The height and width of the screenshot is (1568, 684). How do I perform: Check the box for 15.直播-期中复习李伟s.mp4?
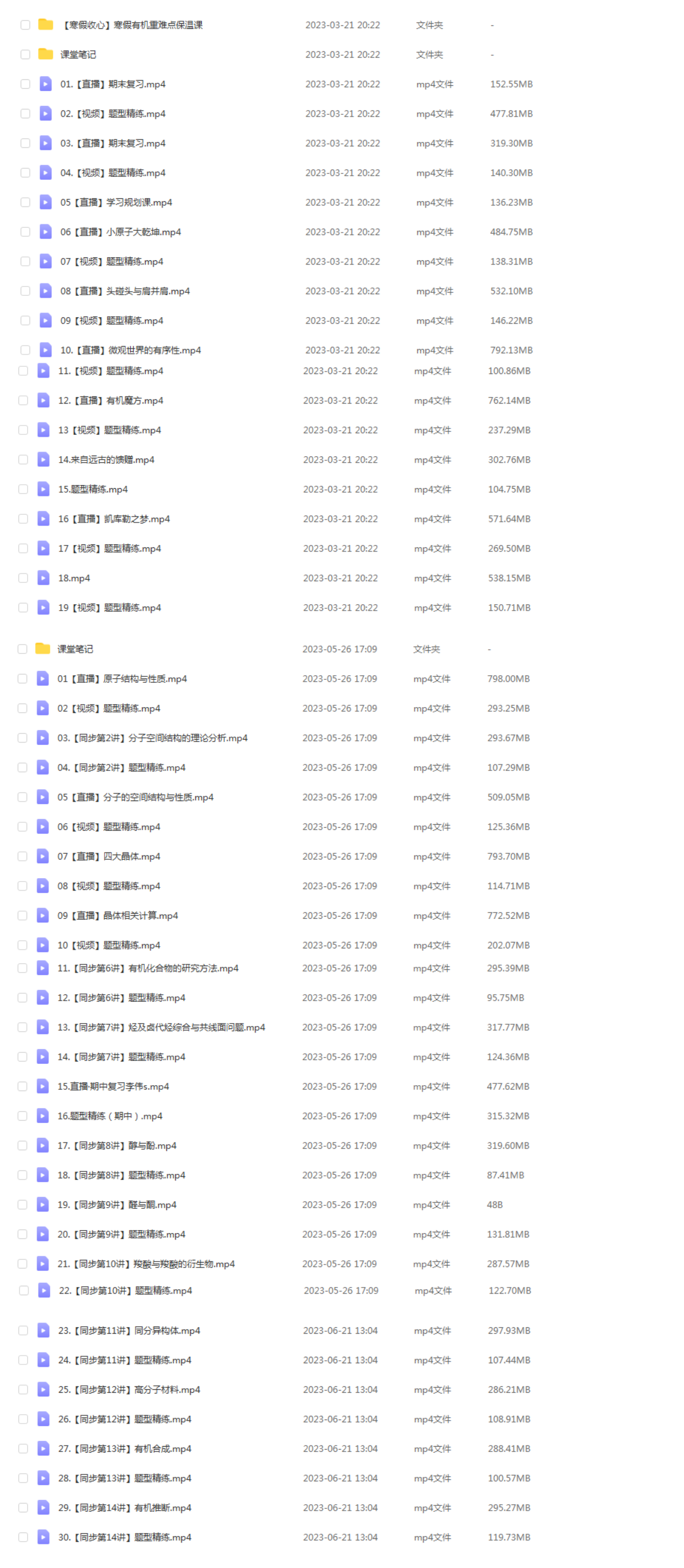point(22,1085)
